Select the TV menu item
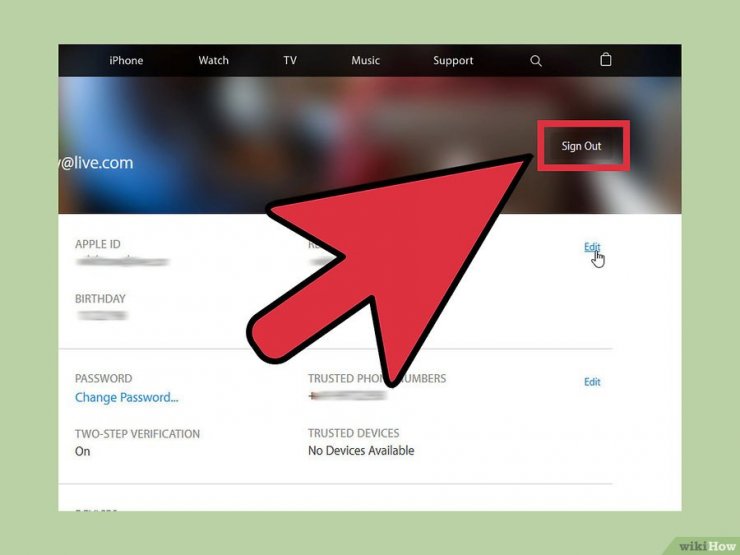Image resolution: width=740 pixels, height=555 pixels. point(290,60)
